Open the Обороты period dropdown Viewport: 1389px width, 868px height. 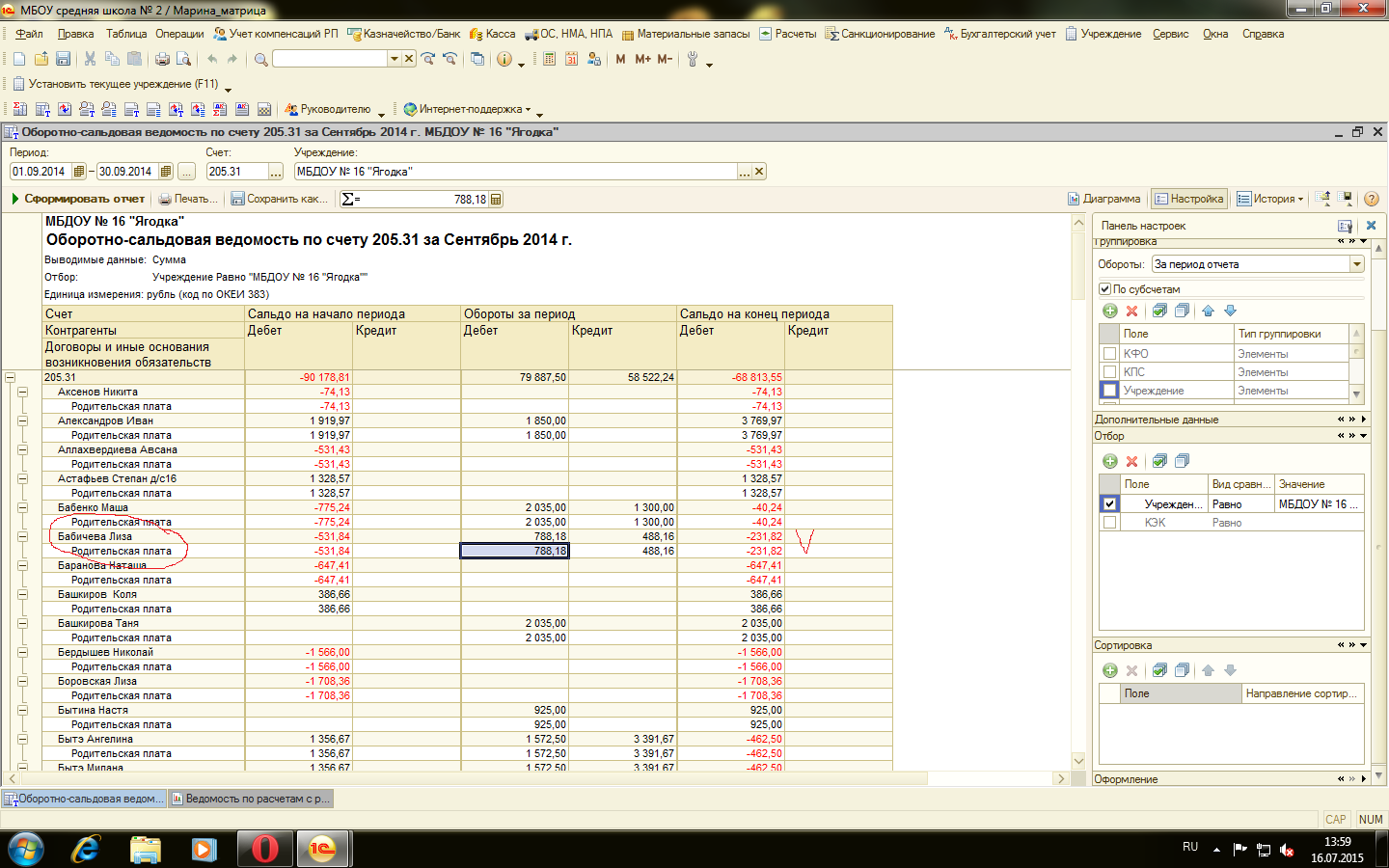1356,264
